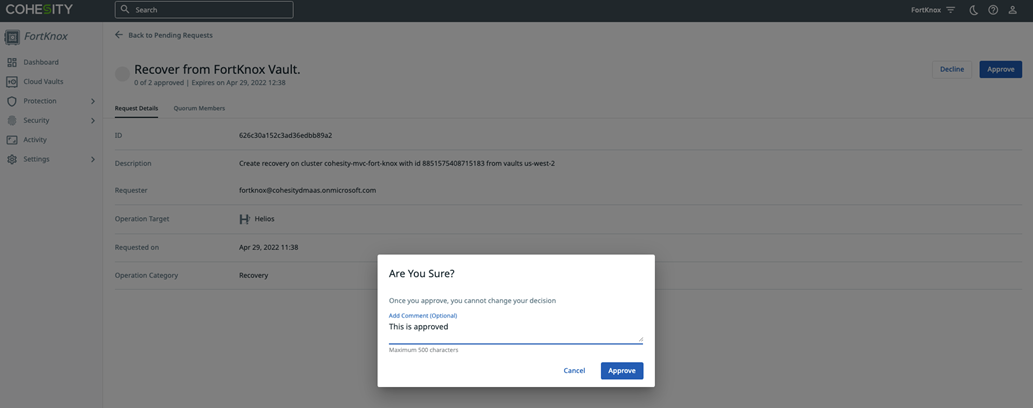The image size is (1033, 408).
Task: Go Back to Pending Requests
Action: click(171, 35)
